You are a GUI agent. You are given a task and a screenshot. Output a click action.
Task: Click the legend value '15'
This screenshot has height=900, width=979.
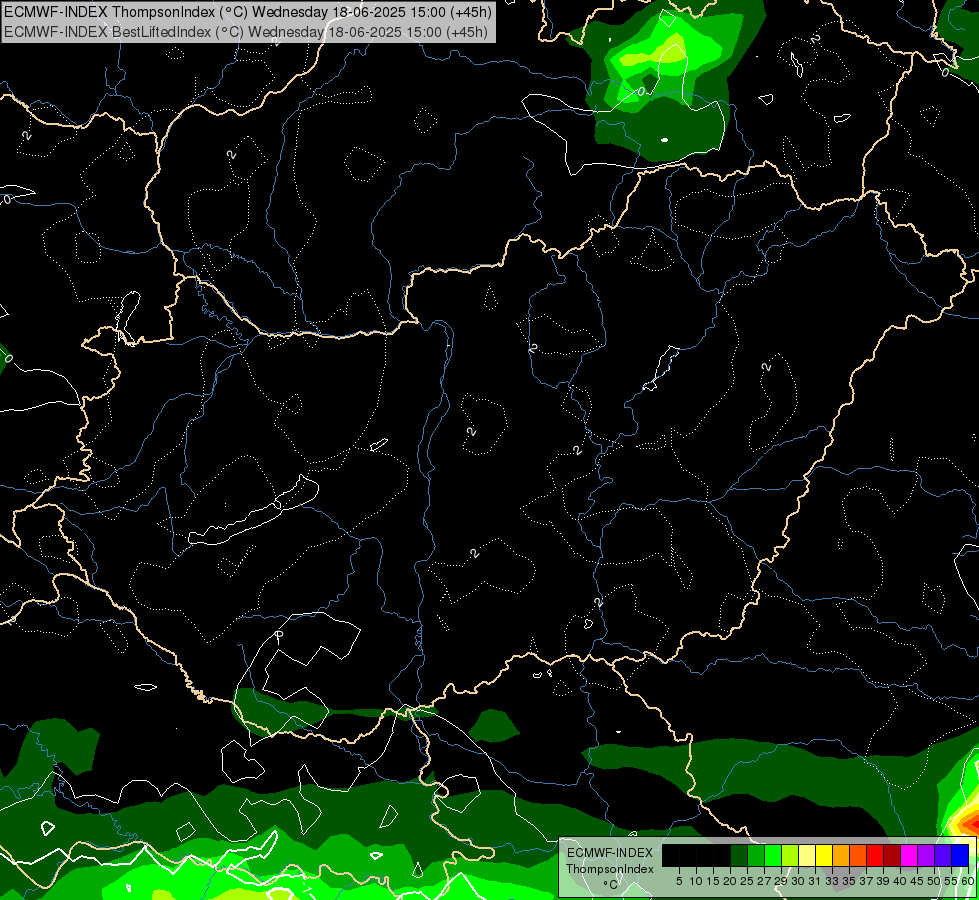click(713, 881)
